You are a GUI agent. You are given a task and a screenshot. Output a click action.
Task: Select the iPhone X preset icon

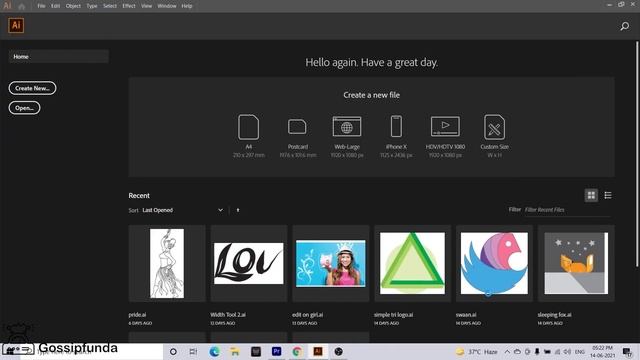click(396, 126)
